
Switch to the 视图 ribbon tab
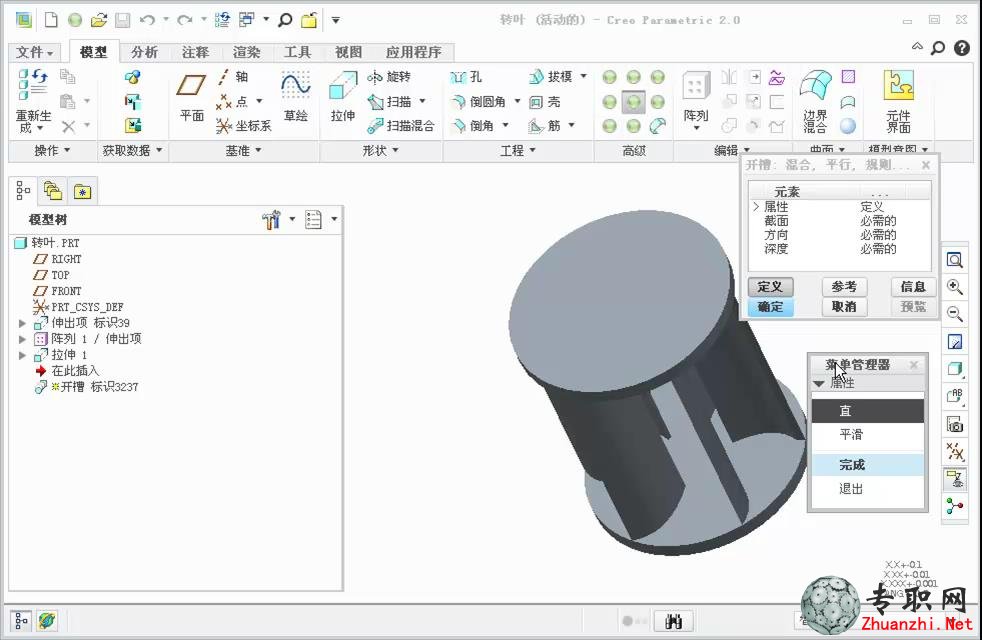coord(348,52)
